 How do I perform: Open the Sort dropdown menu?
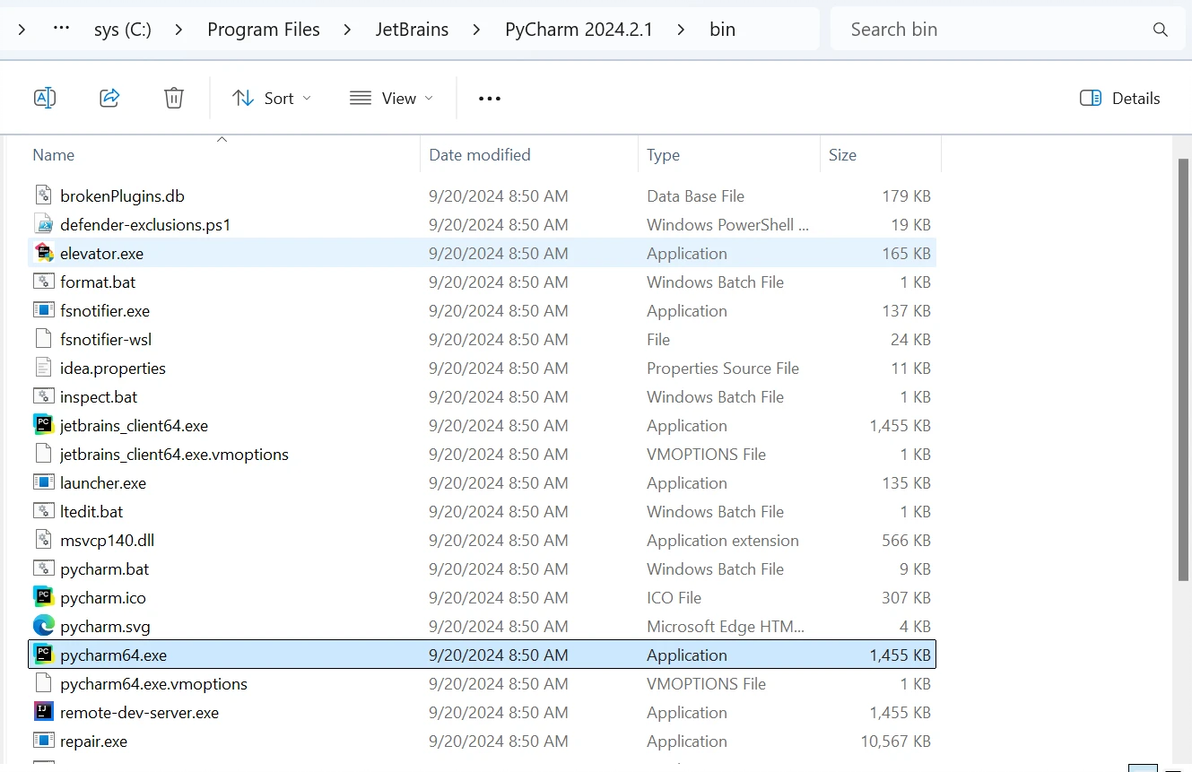[272, 98]
